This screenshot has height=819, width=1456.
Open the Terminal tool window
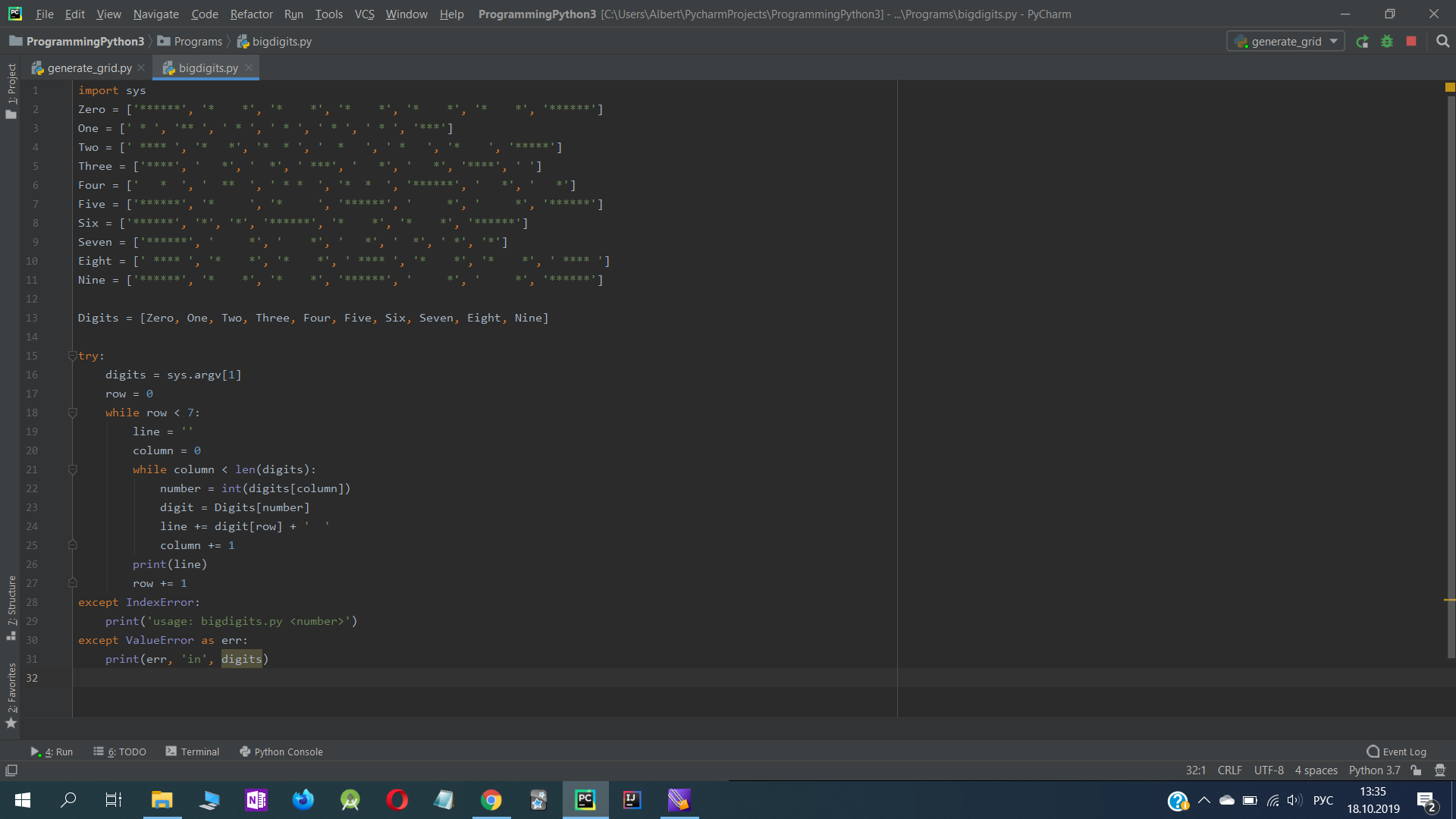coord(193,752)
